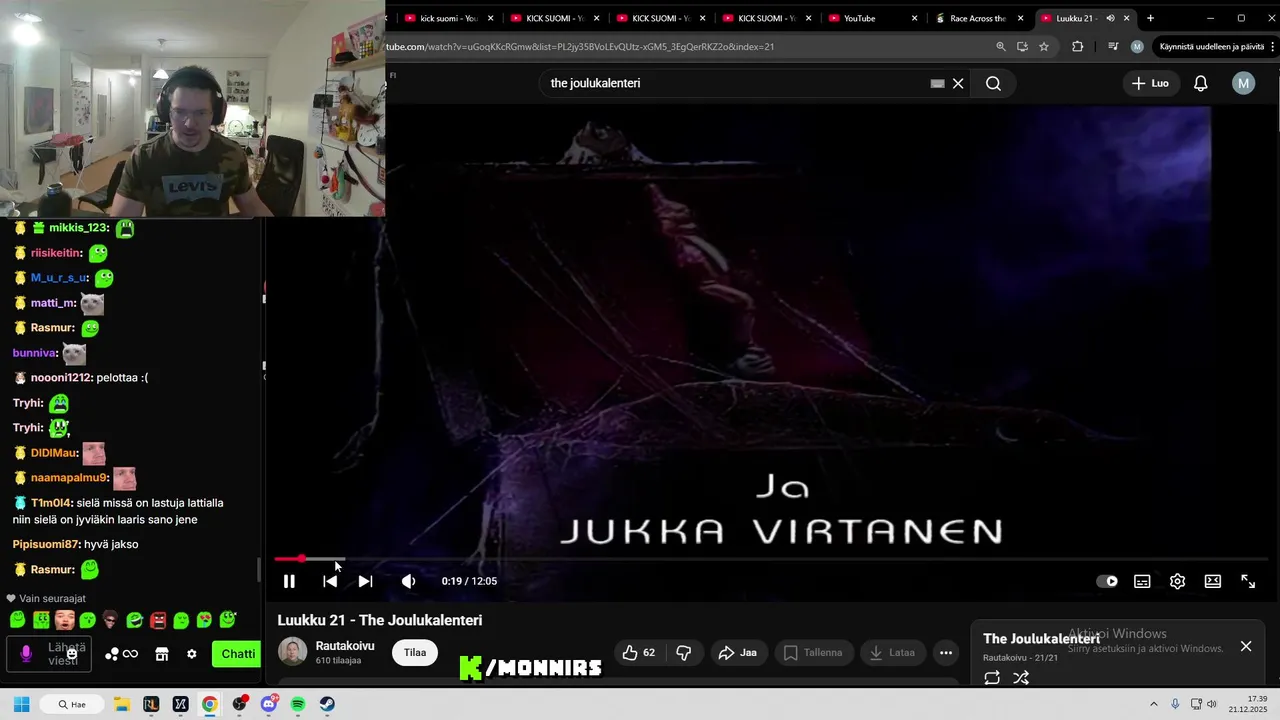1280x720 pixels.
Task: Click the purple microphone in the chat input
Action: 26,654
